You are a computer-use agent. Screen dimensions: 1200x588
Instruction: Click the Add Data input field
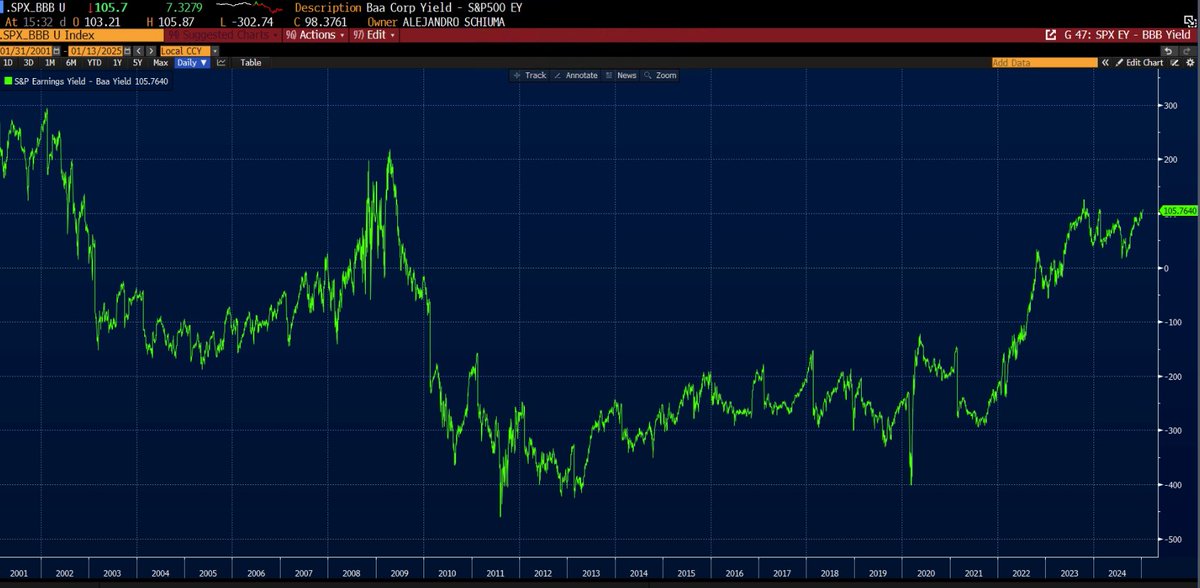[x=1045, y=62]
